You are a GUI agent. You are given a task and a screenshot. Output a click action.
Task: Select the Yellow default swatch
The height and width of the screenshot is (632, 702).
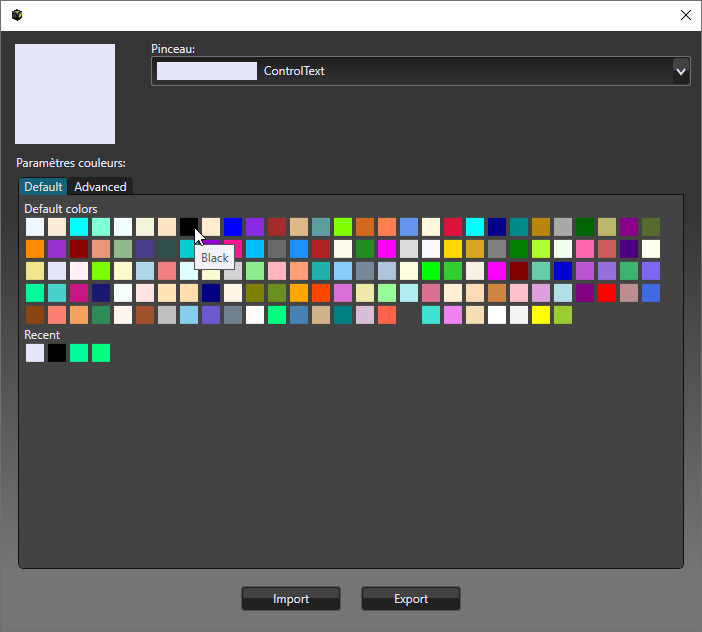[541, 315]
